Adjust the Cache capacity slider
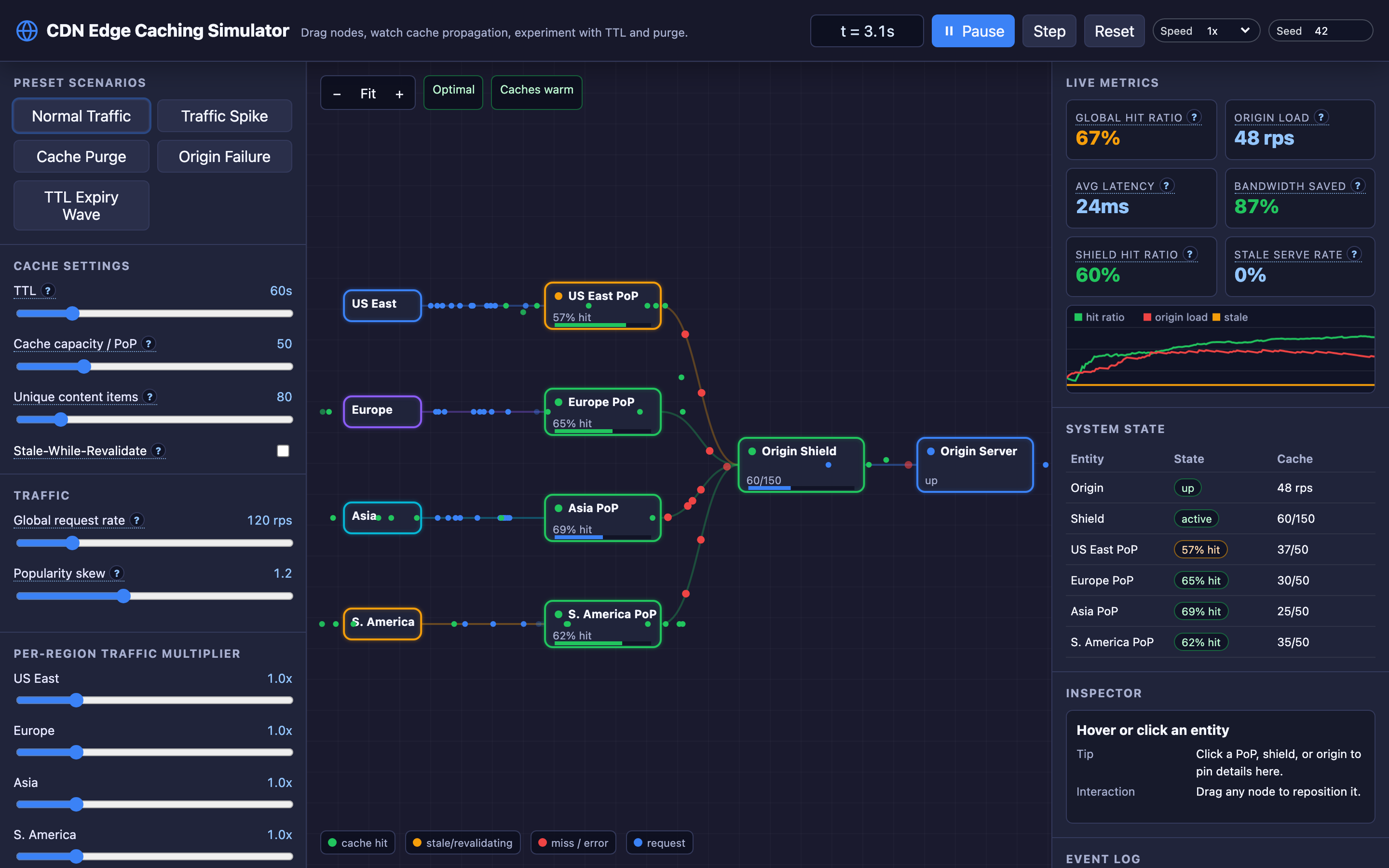The height and width of the screenshot is (868, 1389). click(x=154, y=366)
